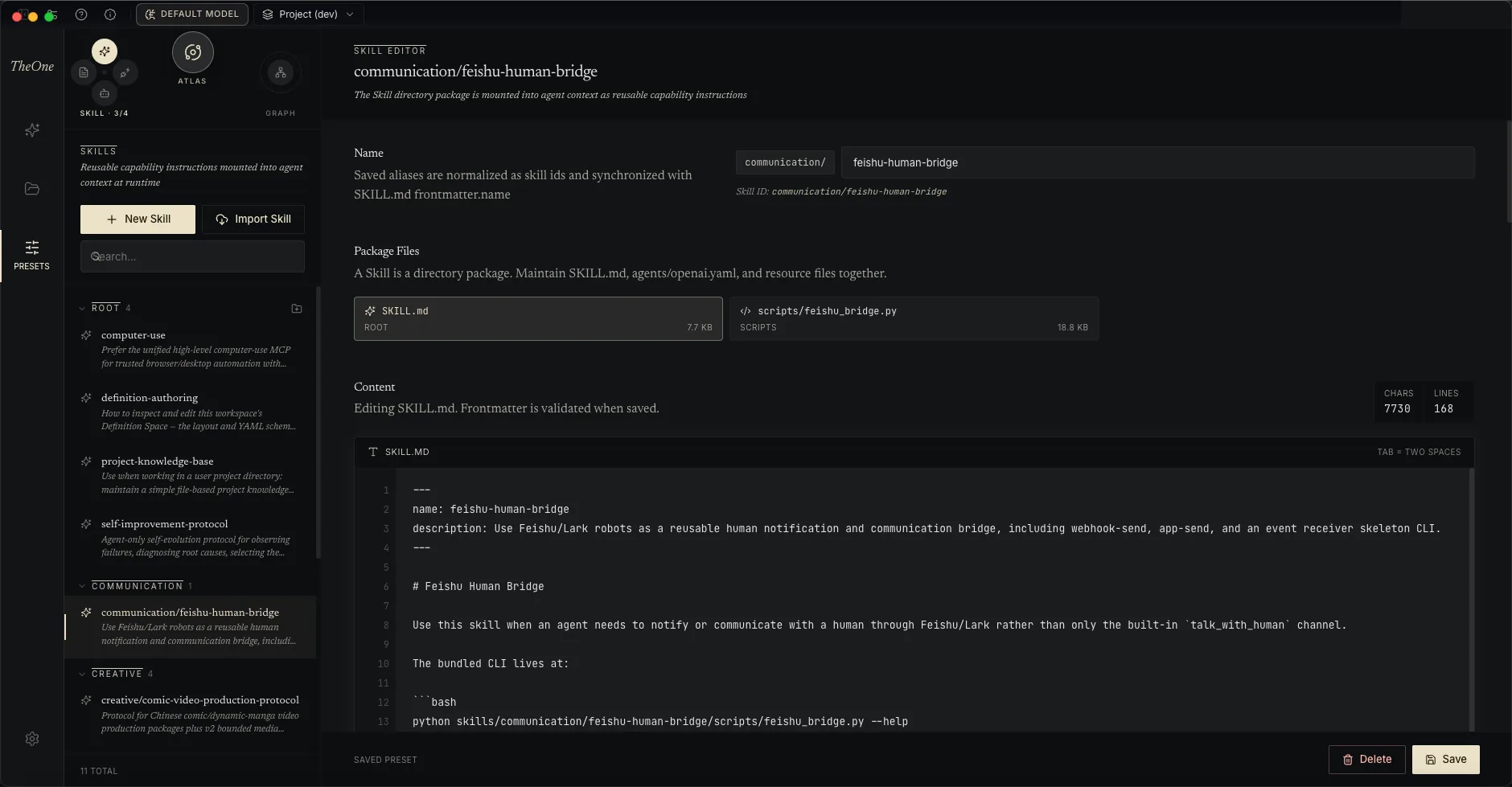Click the TAB = TWO SPACES hint

coord(1419,452)
